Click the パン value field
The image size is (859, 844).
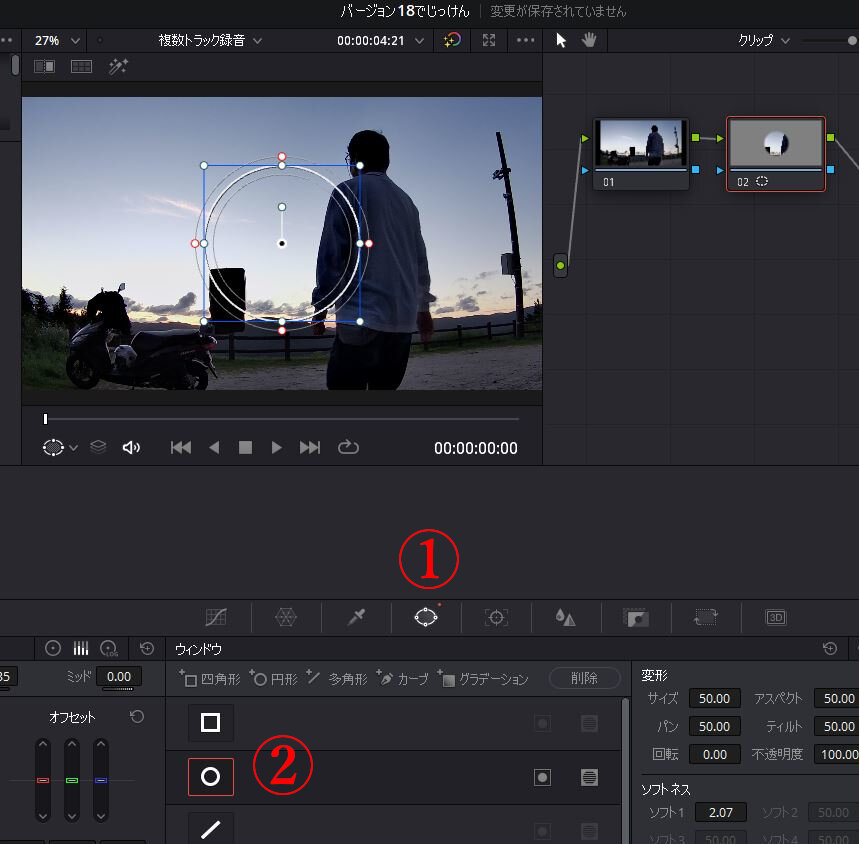[x=714, y=726]
